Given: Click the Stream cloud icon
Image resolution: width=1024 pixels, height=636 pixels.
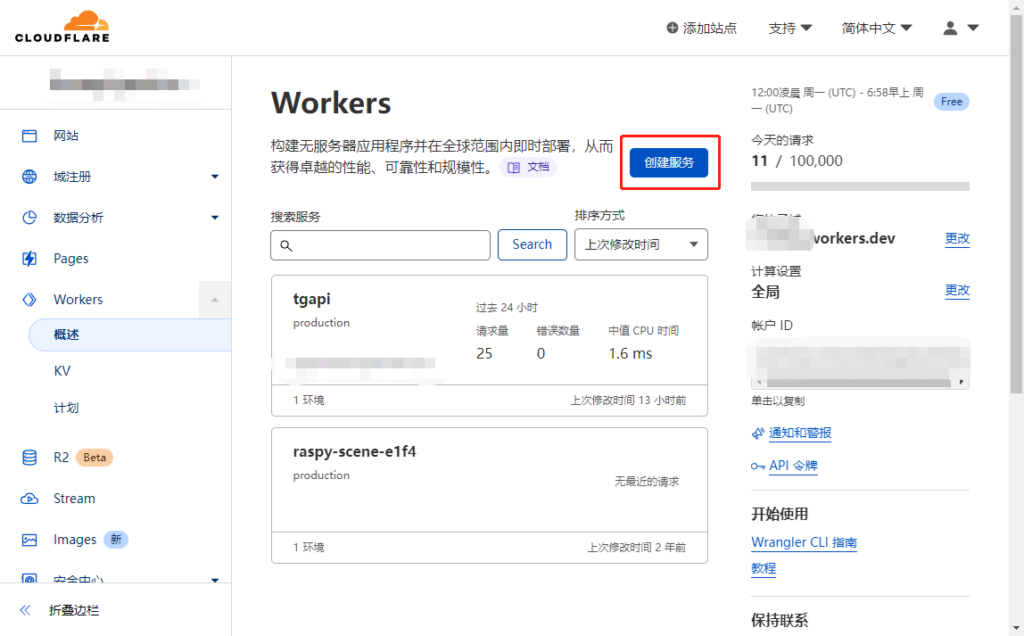Looking at the screenshot, I should click(x=30, y=499).
